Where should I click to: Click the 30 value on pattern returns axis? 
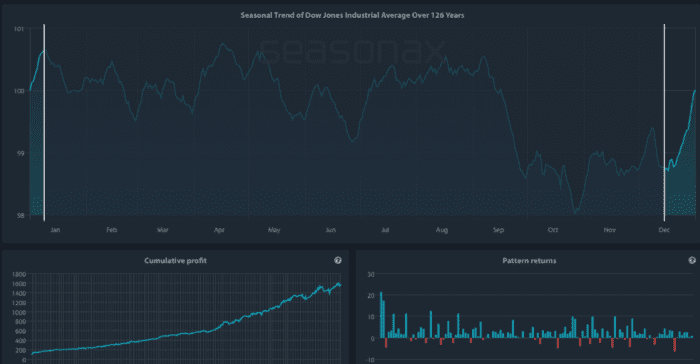(371, 274)
